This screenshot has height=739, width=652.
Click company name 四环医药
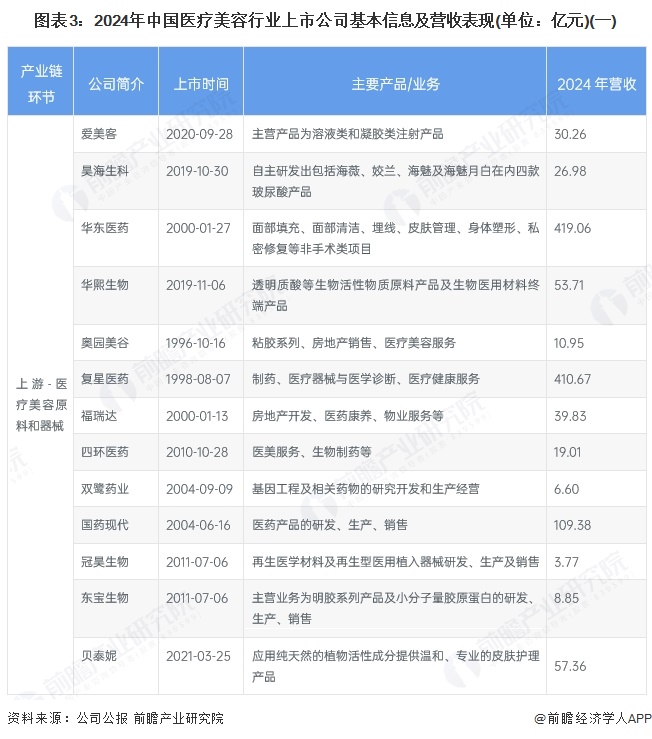pyautogui.click(x=104, y=452)
